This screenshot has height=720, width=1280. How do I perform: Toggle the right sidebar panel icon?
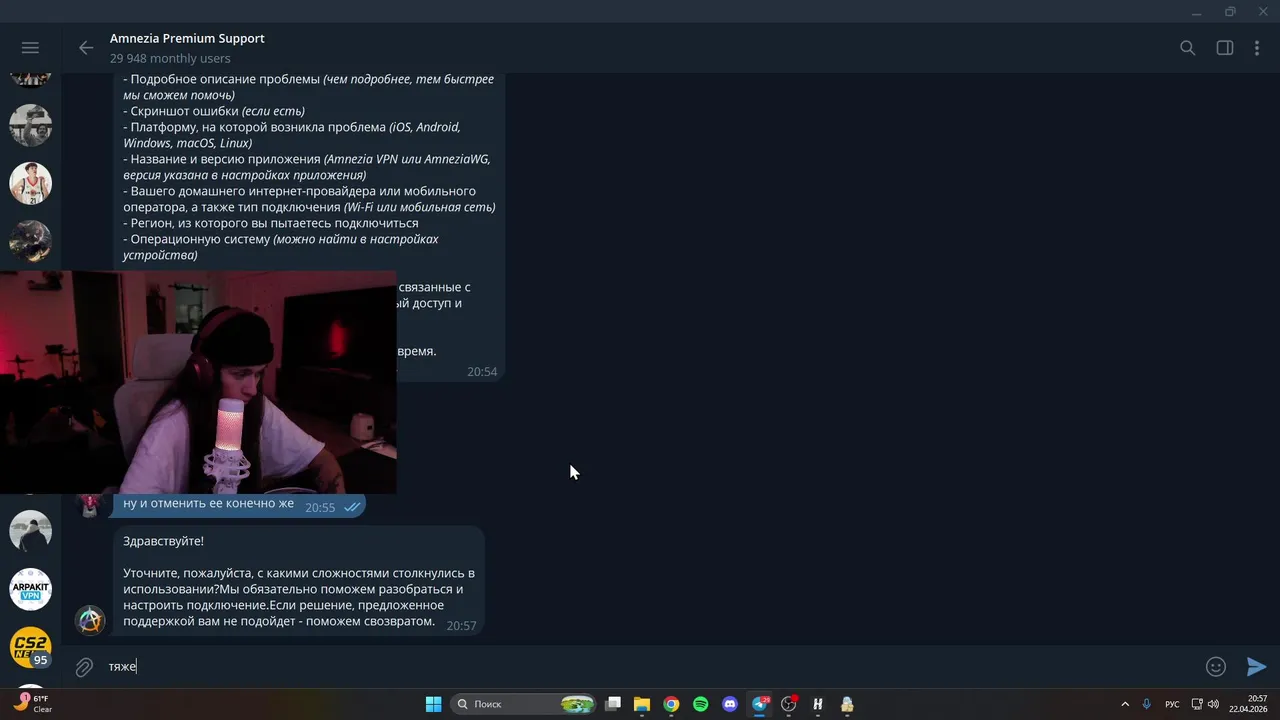tap(1224, 48)
